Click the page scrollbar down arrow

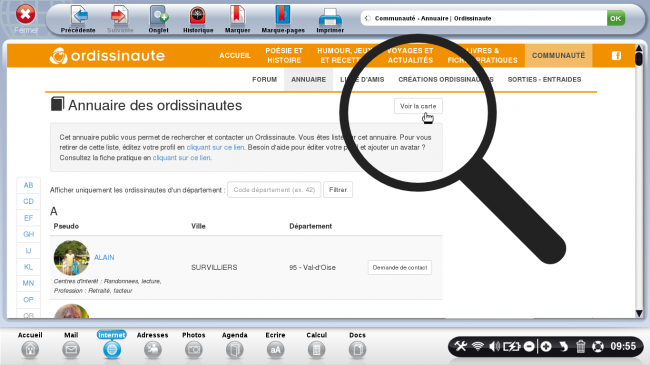pyautogui.click(x=639, y=314)
